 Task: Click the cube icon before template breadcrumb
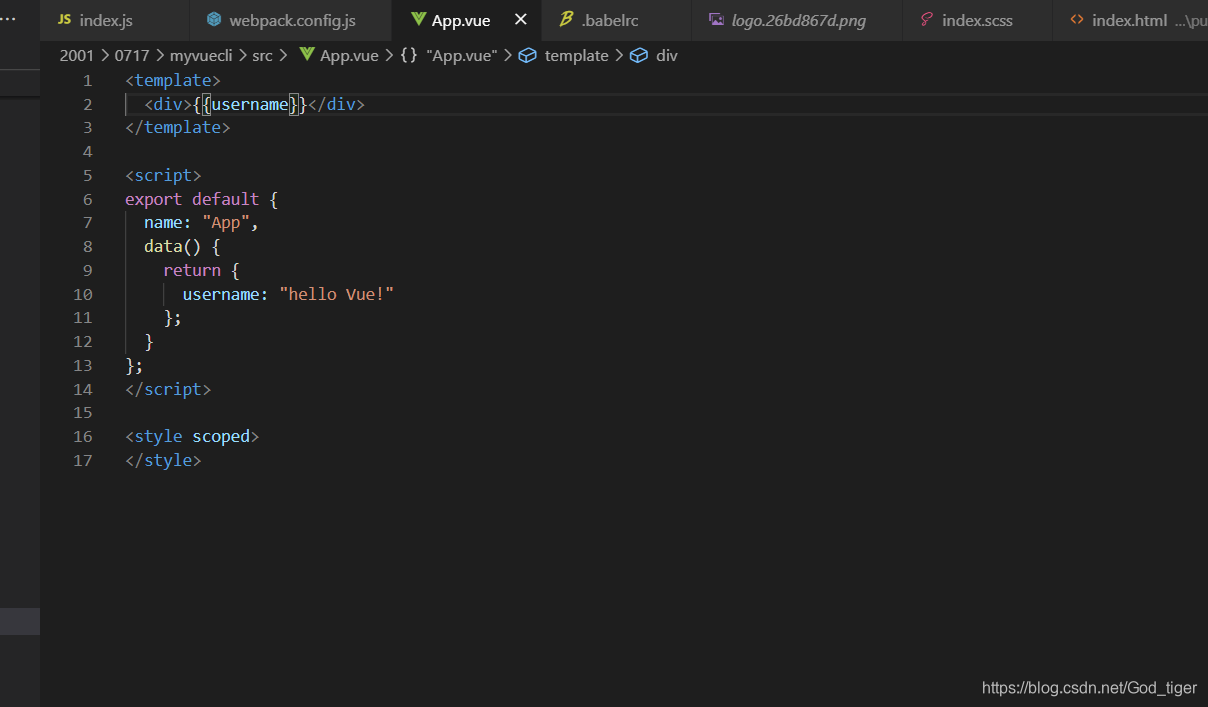coord(528,56)
